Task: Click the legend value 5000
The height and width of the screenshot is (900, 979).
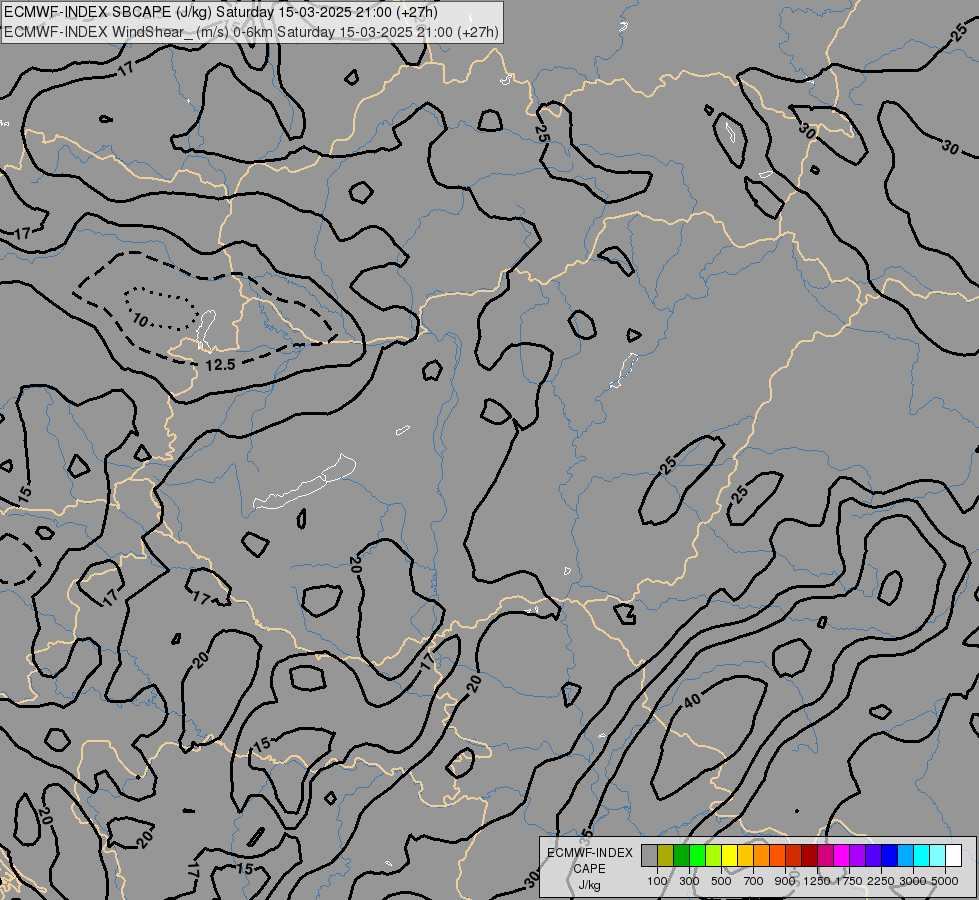Action: (x=945, y=881)
